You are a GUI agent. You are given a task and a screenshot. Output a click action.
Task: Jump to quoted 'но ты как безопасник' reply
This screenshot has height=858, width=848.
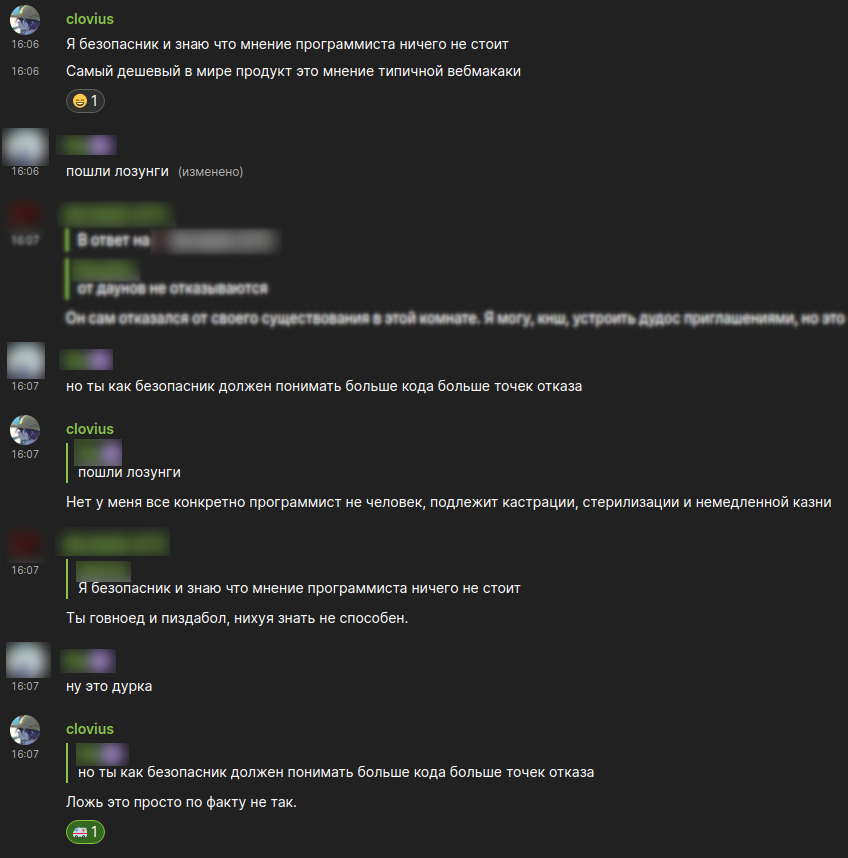tap(336, 772)
